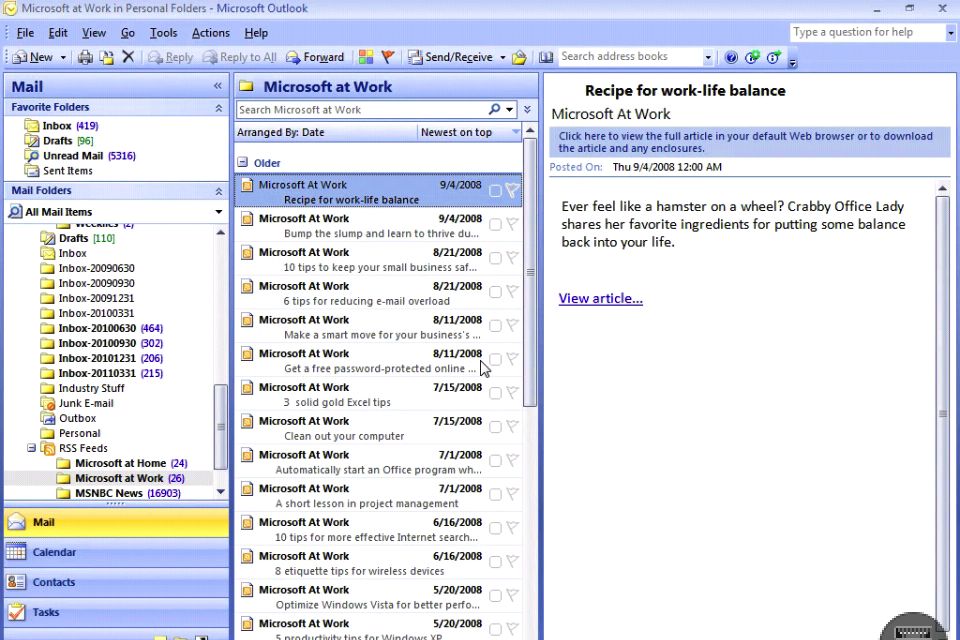Image resolution: width=960 pixels, height=640 pixels.
Task: Click the Send/Receive toolbar button
Action: pyautogui.click(x=451, y=57)
